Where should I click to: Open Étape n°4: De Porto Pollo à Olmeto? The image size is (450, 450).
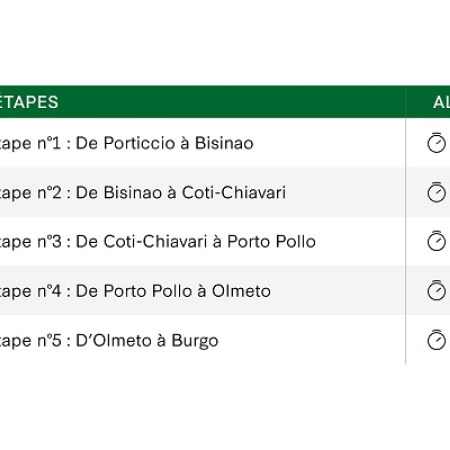pyautogui.click(x=135, y=291)
